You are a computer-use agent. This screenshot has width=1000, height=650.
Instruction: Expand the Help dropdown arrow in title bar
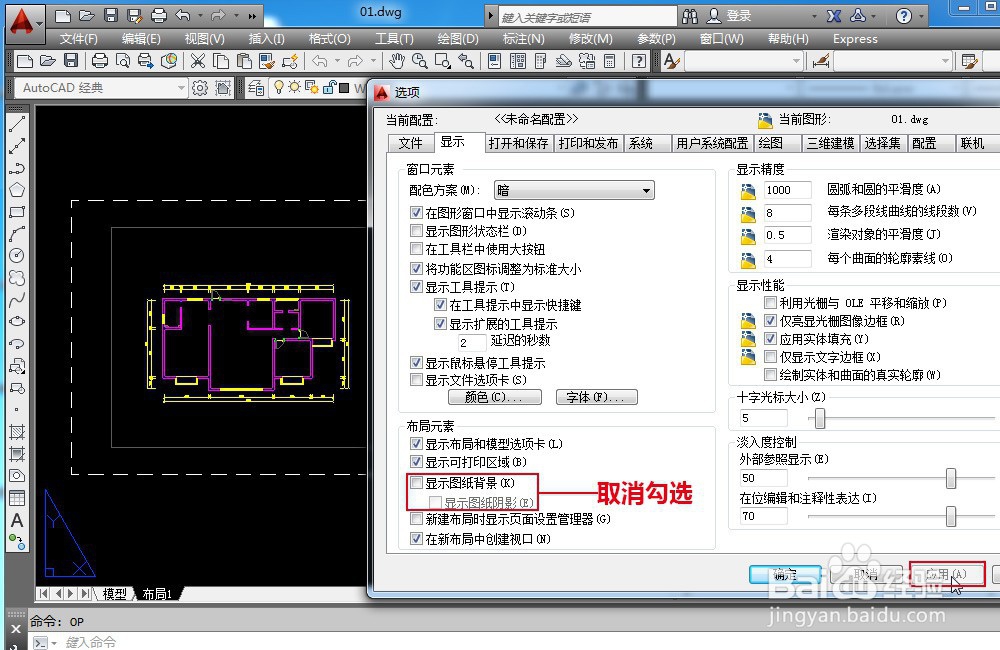(922, 16)
